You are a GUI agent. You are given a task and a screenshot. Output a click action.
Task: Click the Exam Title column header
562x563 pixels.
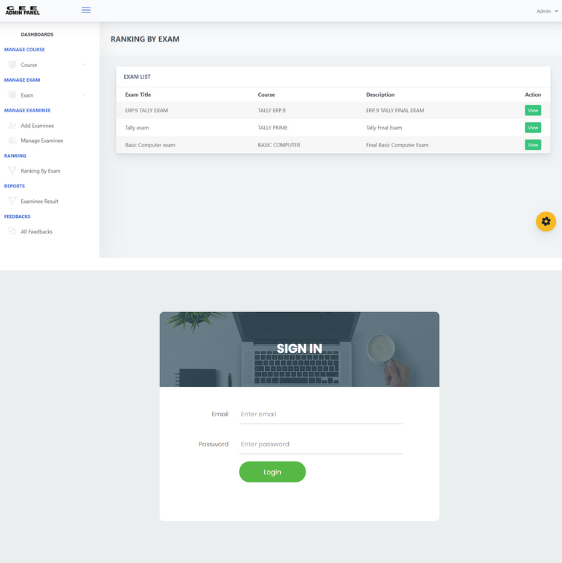[x=138, y=95]
